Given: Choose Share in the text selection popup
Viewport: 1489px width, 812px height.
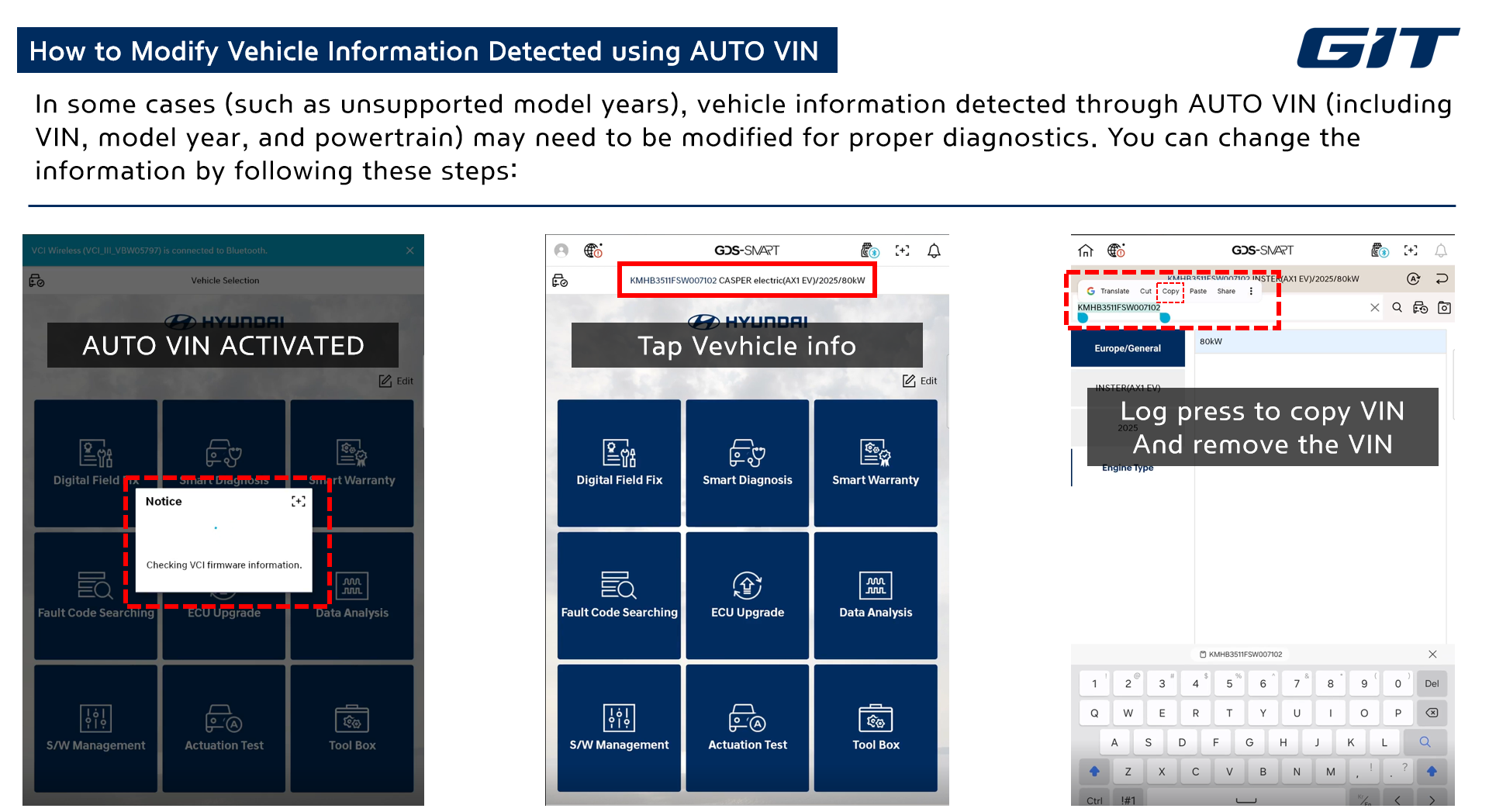Looking at the screenshot, I should [x=1226, y=291].
